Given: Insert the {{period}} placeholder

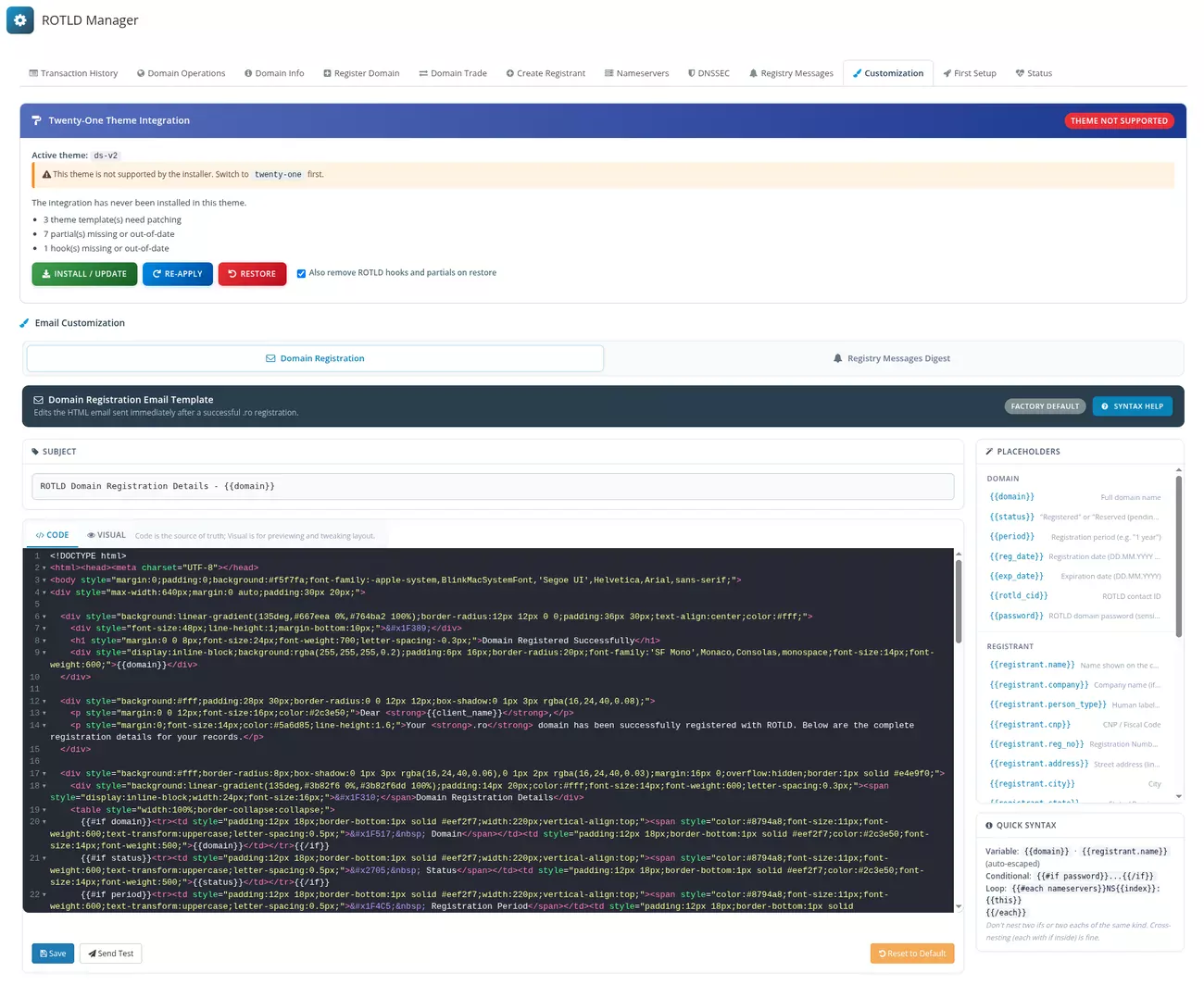Looking at the screenshot, I should 1011,537.
